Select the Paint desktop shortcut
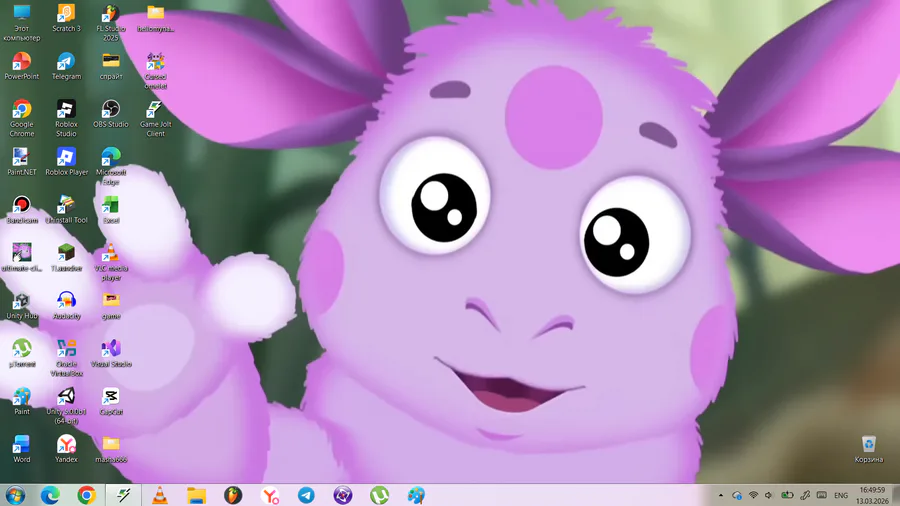Image resolution: width=900 pixels, height=506 pixels. click(22, 401)
